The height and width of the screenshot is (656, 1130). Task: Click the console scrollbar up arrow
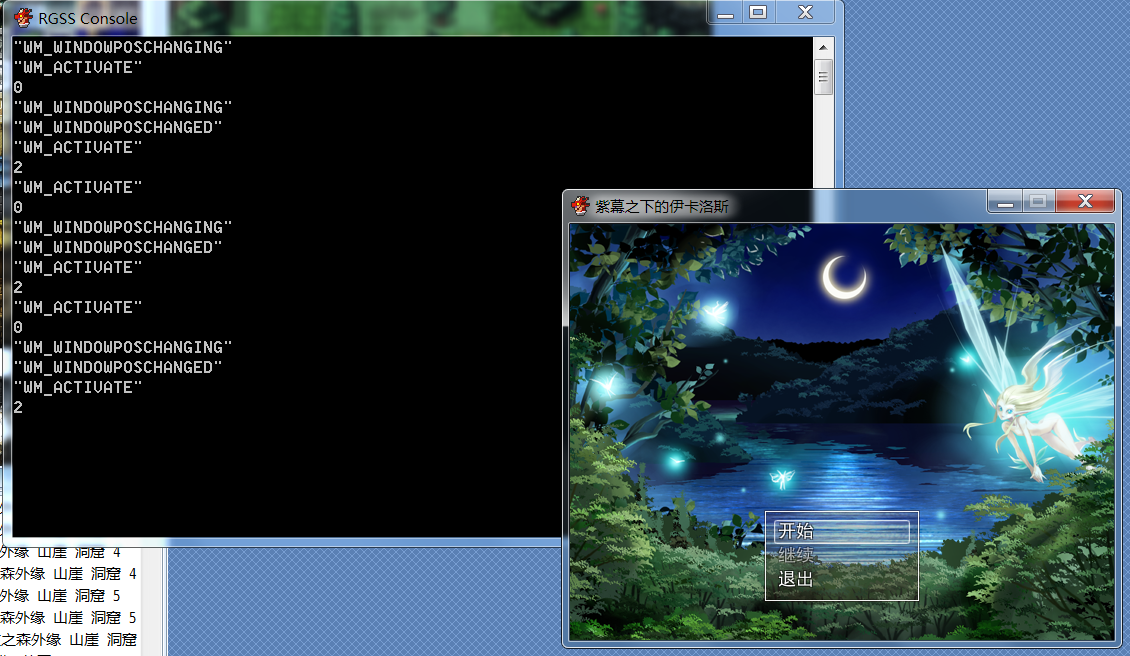pos(823,48)
